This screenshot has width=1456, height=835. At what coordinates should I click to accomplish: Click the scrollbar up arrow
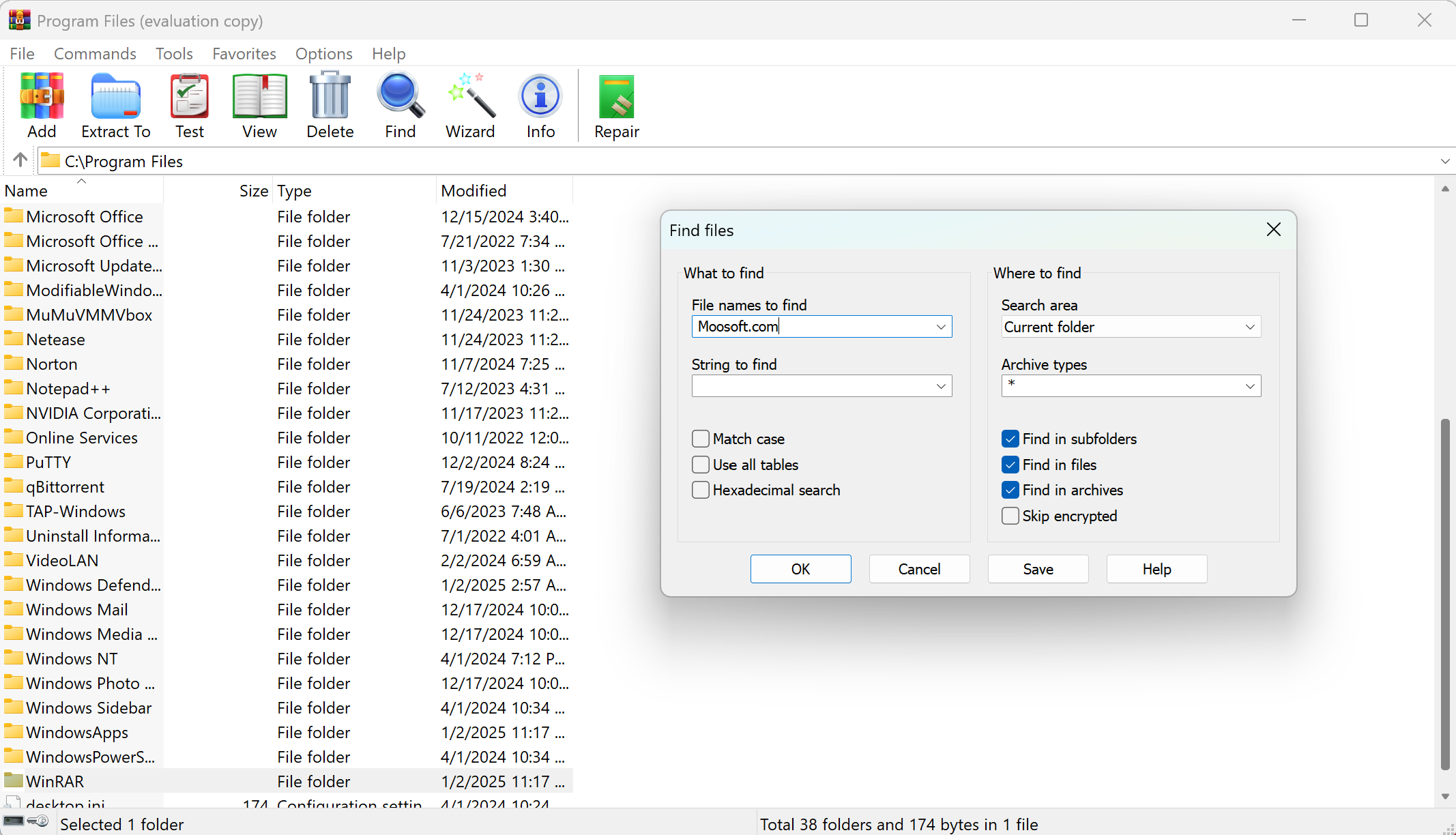click(1445, 188)
